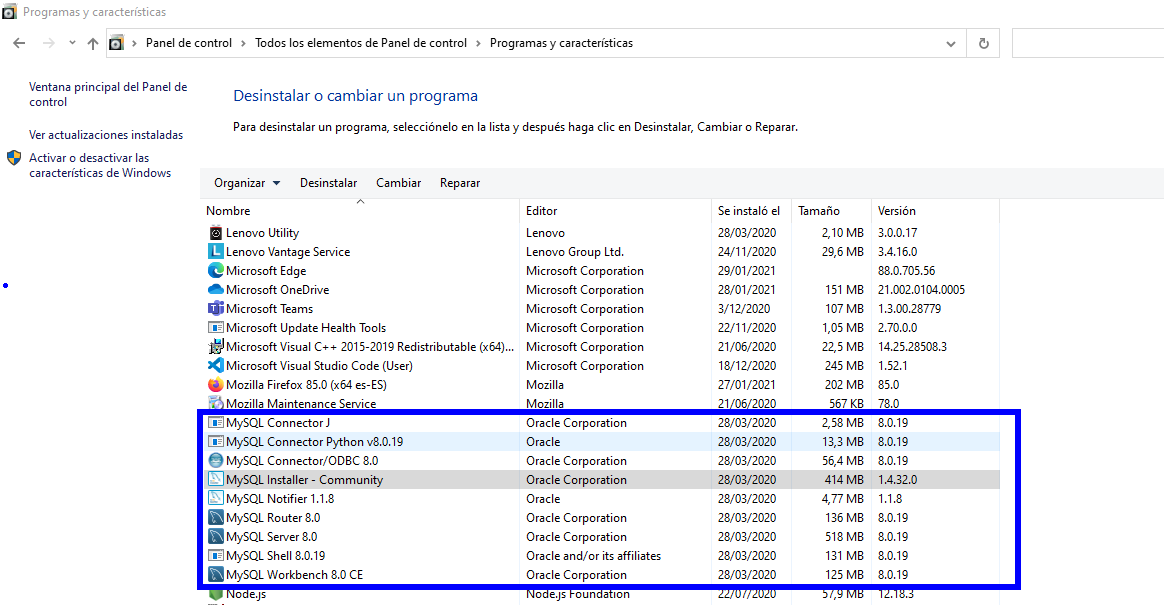Click the Lenovo Vantage Service icon
Screen dimensions: 1164x605
[x=215, y=252]
